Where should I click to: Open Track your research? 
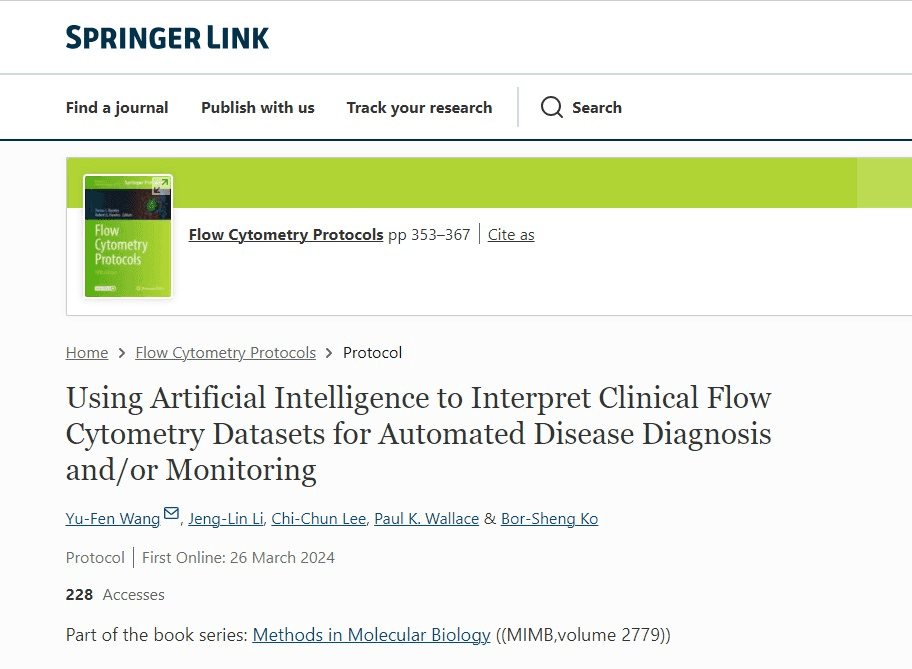419,107
